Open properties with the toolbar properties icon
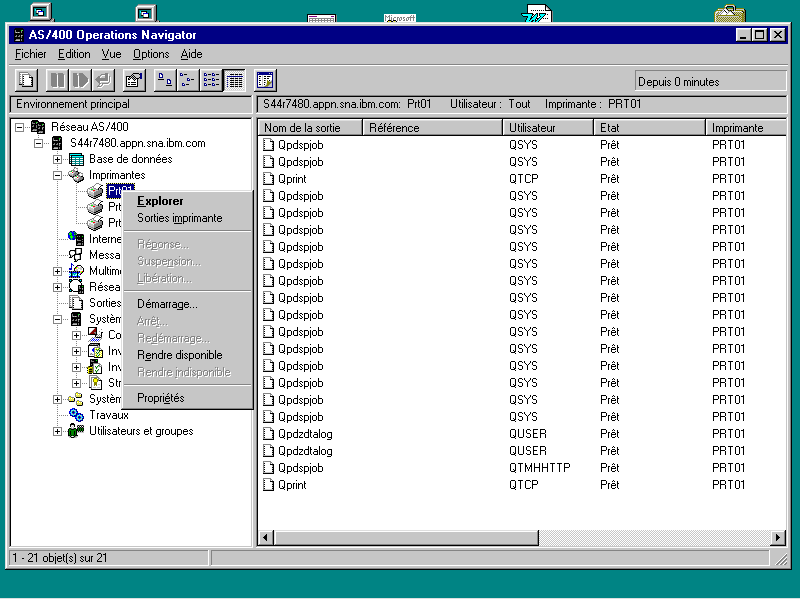Screen dimensions: 800x600 134,80
